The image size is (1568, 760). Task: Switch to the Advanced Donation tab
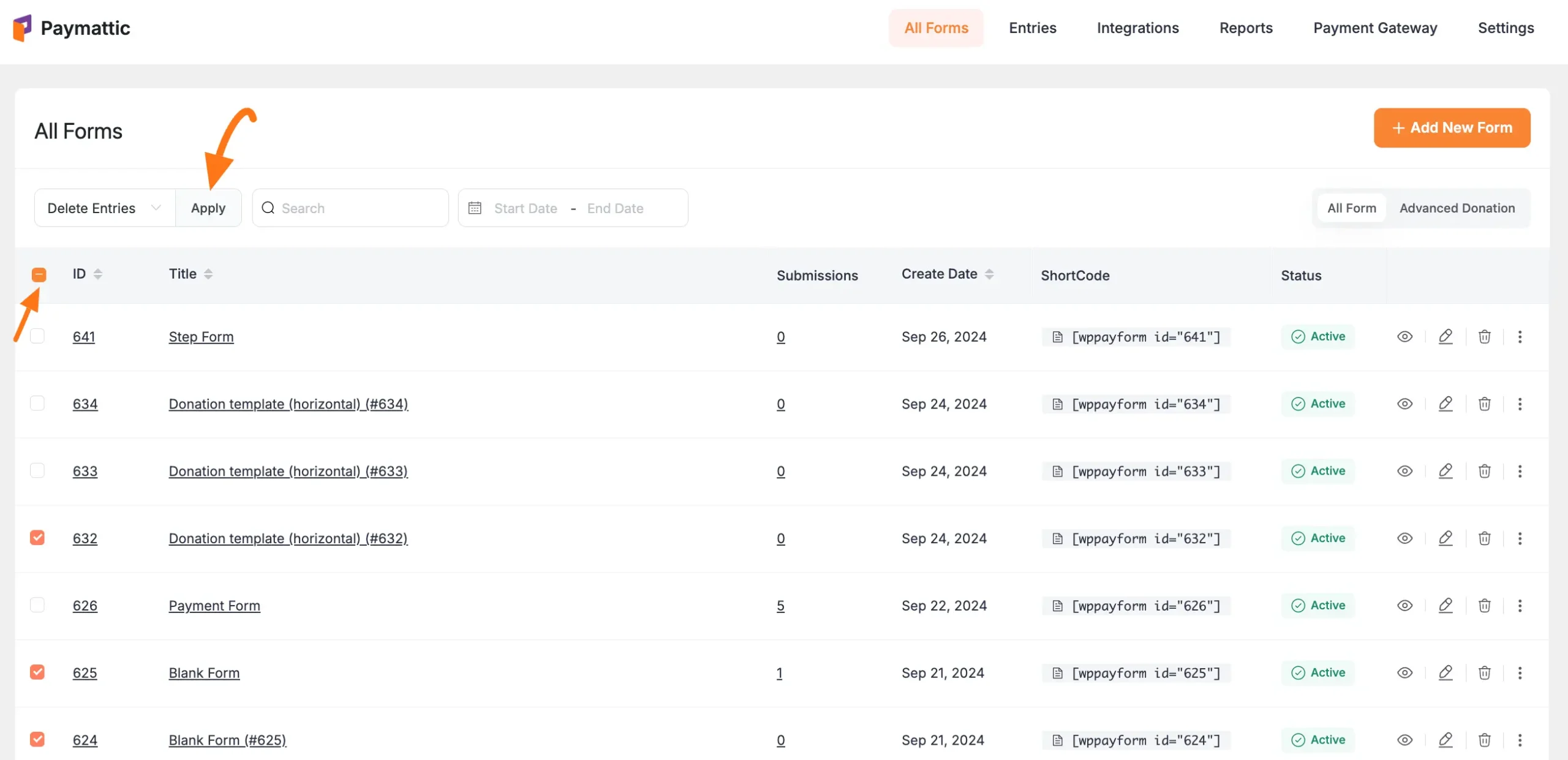click(x=1457, y=208)
